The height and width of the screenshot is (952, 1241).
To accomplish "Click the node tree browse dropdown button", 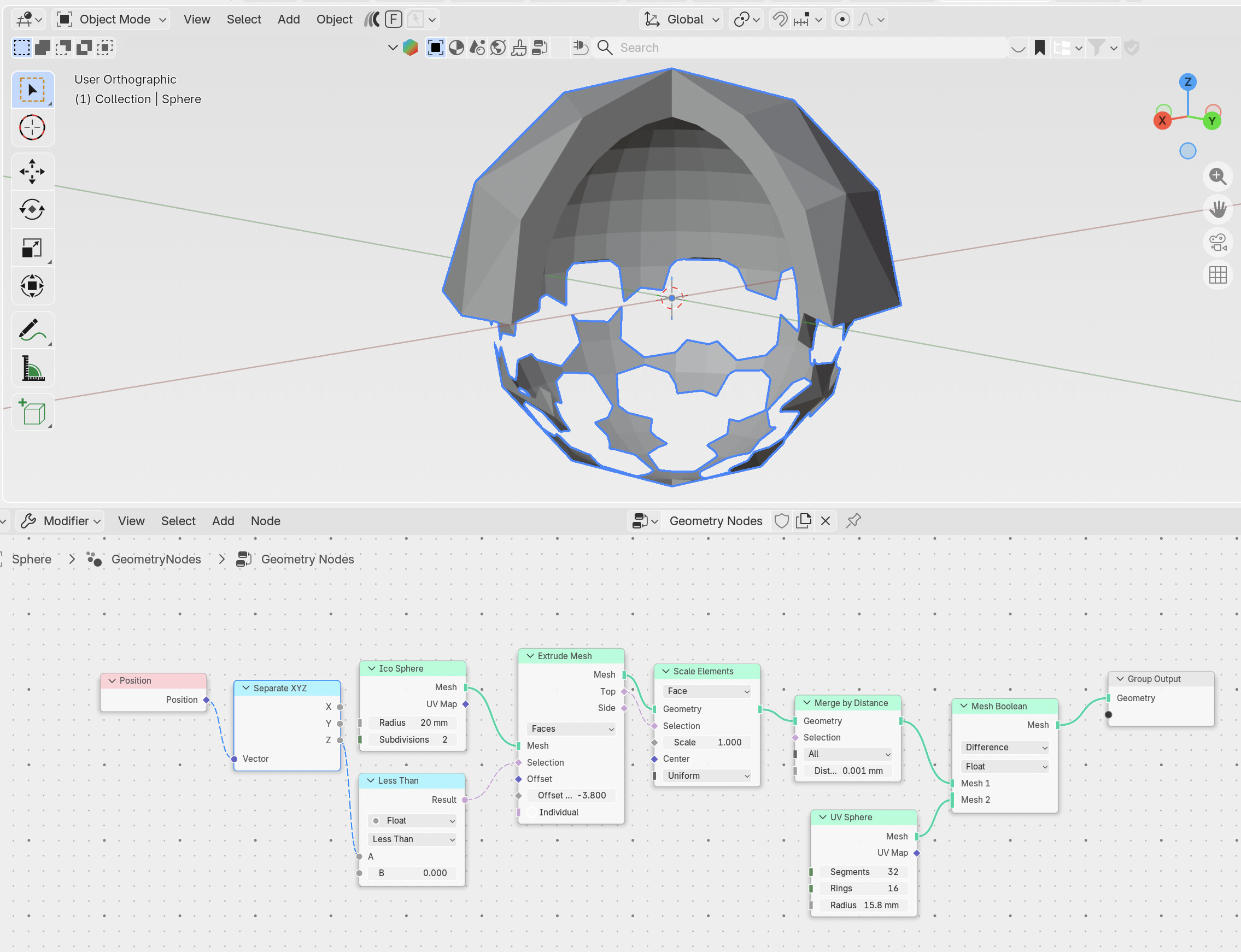I will [x=645, y=521].
